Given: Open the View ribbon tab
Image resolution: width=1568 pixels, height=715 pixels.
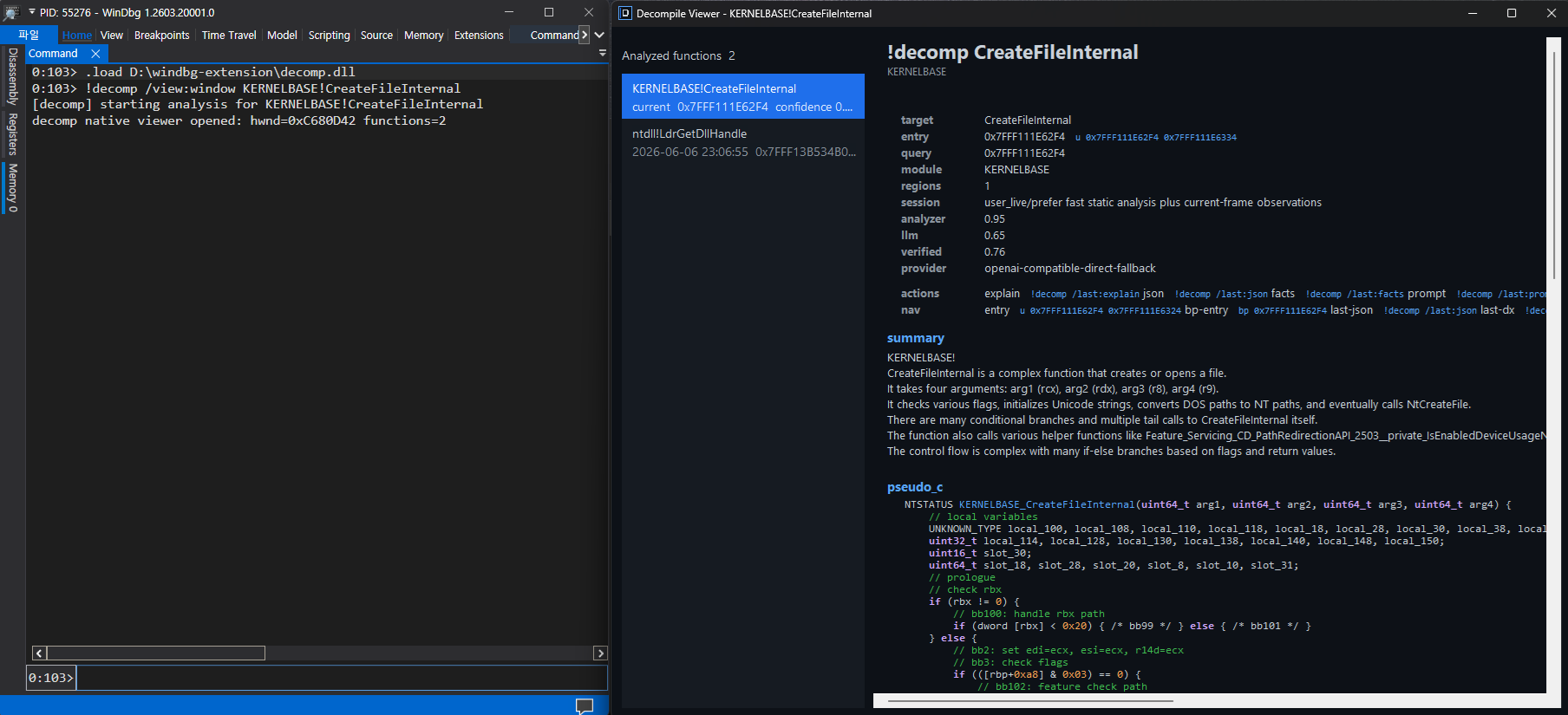Looking at the screenshot, I should pyautogui.click(x=112, y=35).
